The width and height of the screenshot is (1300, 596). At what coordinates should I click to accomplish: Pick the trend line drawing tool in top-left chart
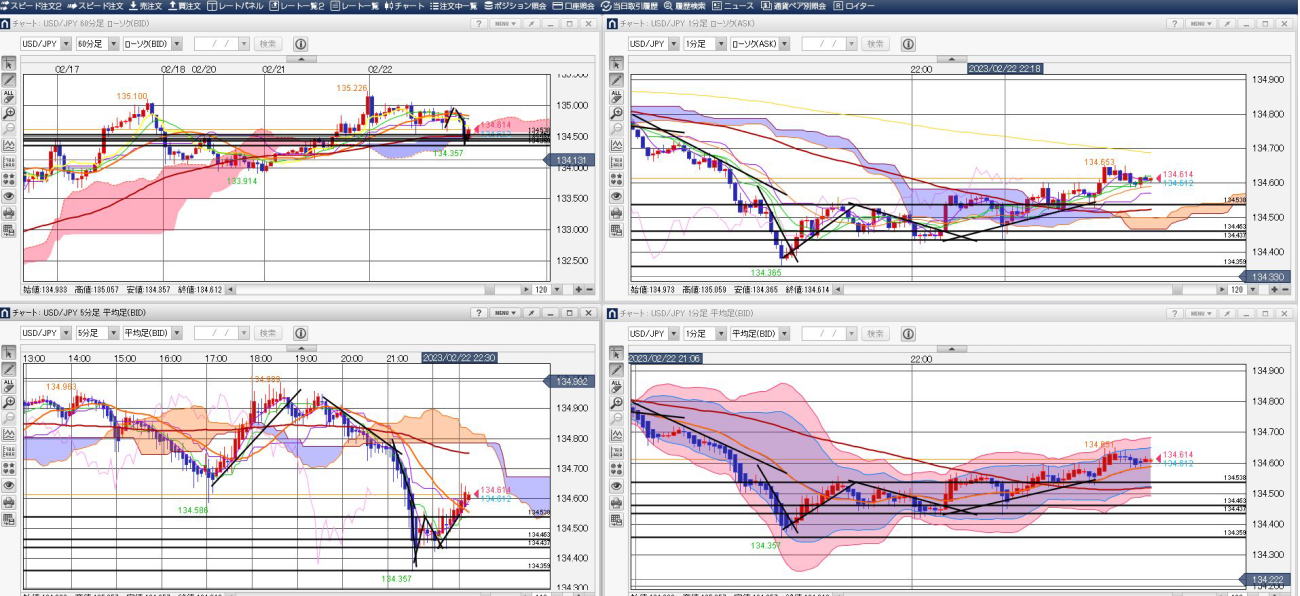tap(9, 80)
